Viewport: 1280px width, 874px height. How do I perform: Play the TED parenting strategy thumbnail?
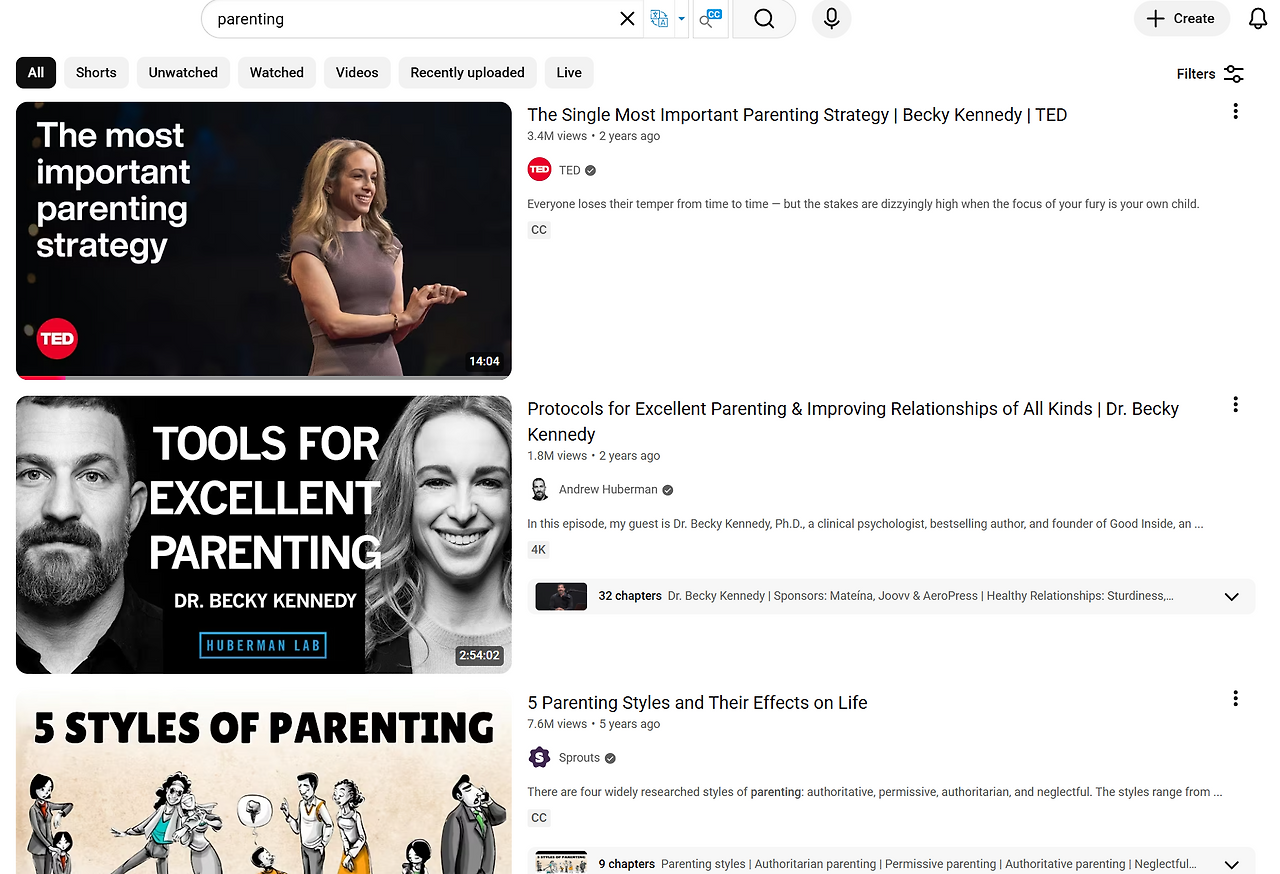[264, 240]
